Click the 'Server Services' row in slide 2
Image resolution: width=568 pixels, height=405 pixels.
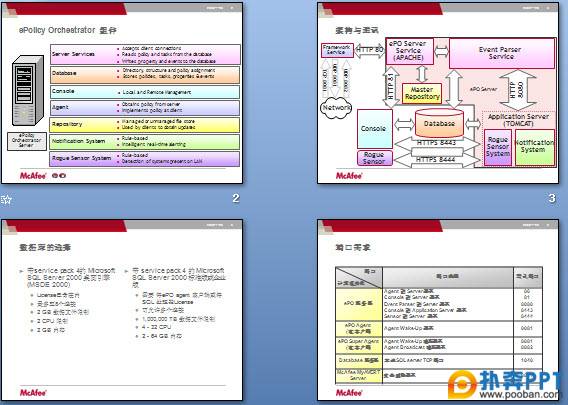145,54
